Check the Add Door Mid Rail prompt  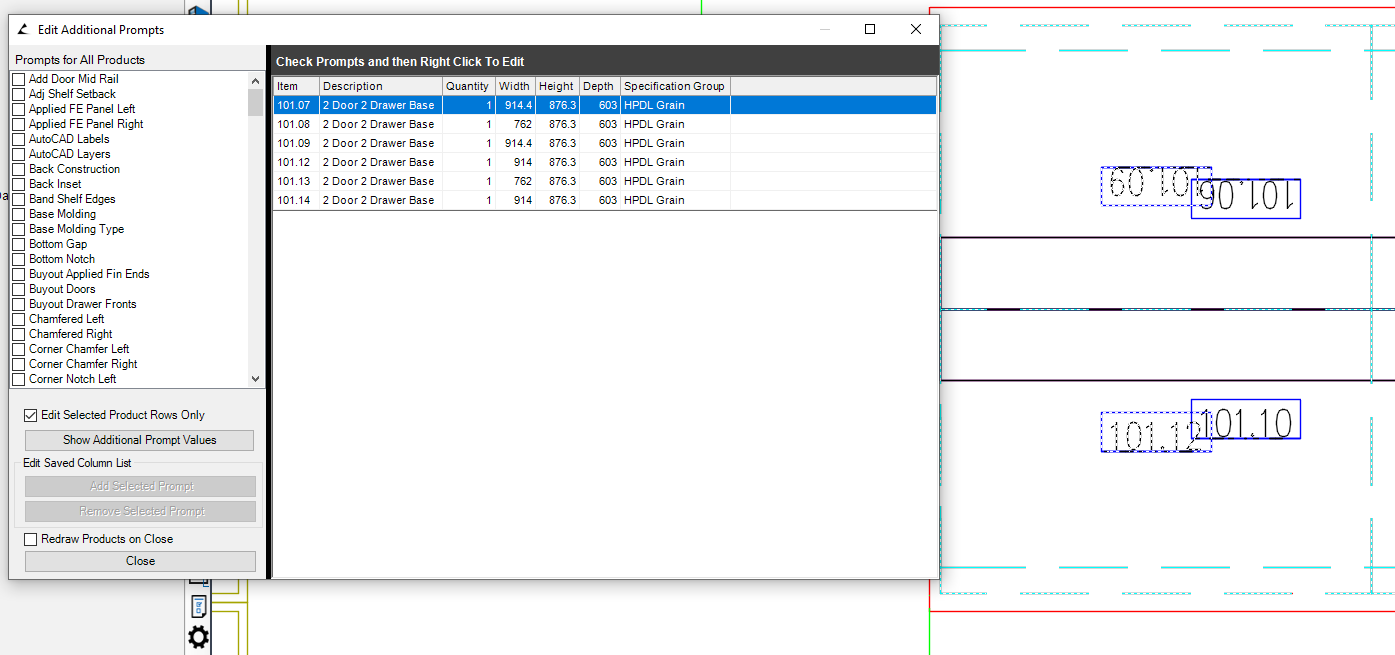coord(18,79)
